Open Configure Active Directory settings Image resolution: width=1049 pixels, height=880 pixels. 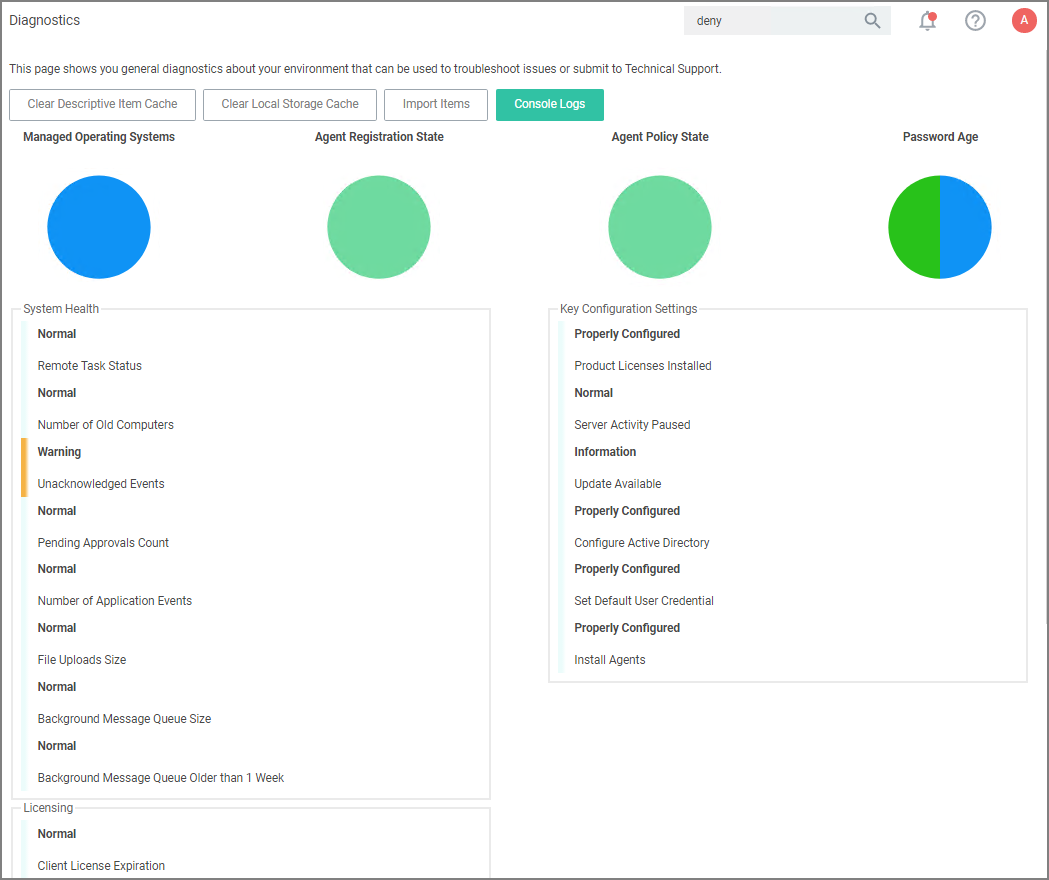pyautogui.click(x=641, y=542)
